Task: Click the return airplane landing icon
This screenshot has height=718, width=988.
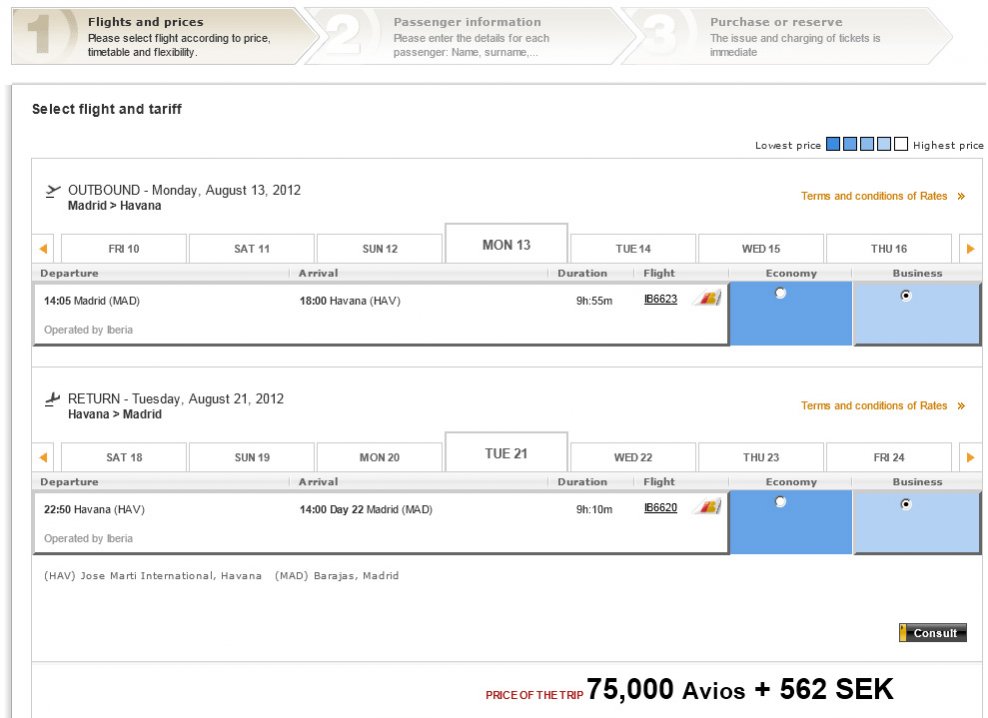Action: click(x=53, y=400)
